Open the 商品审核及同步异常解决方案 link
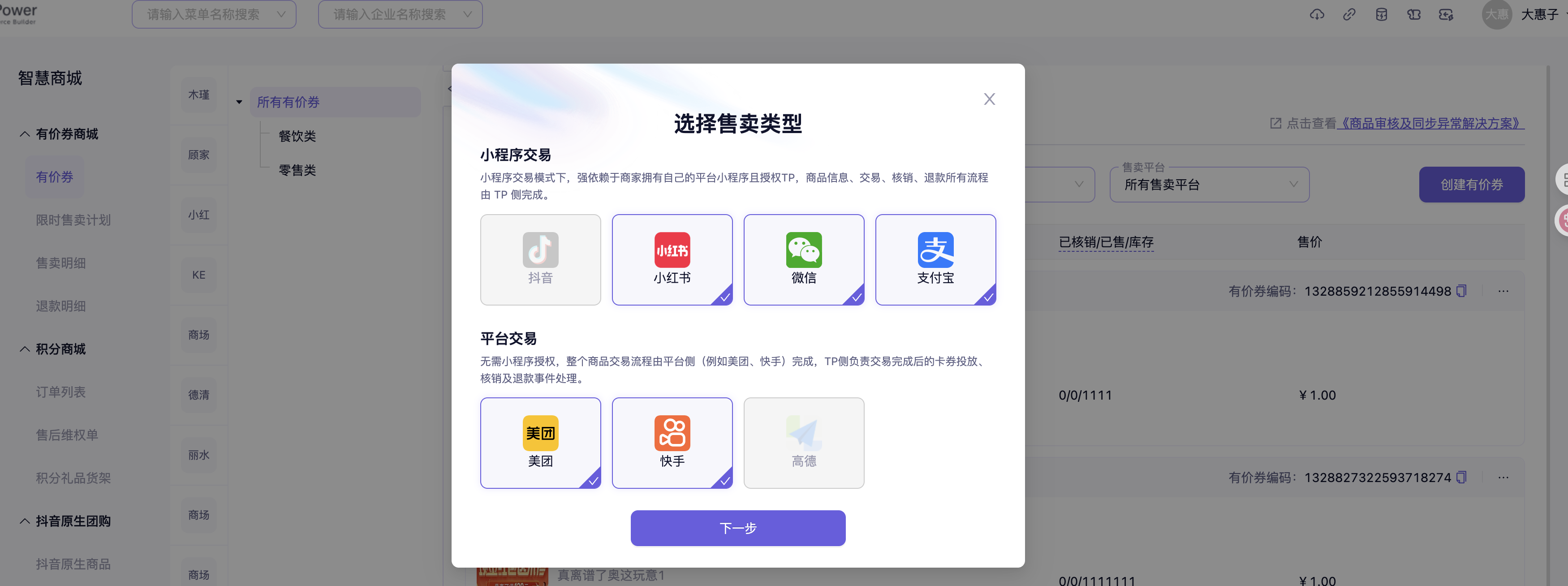 coord(1430,124)
